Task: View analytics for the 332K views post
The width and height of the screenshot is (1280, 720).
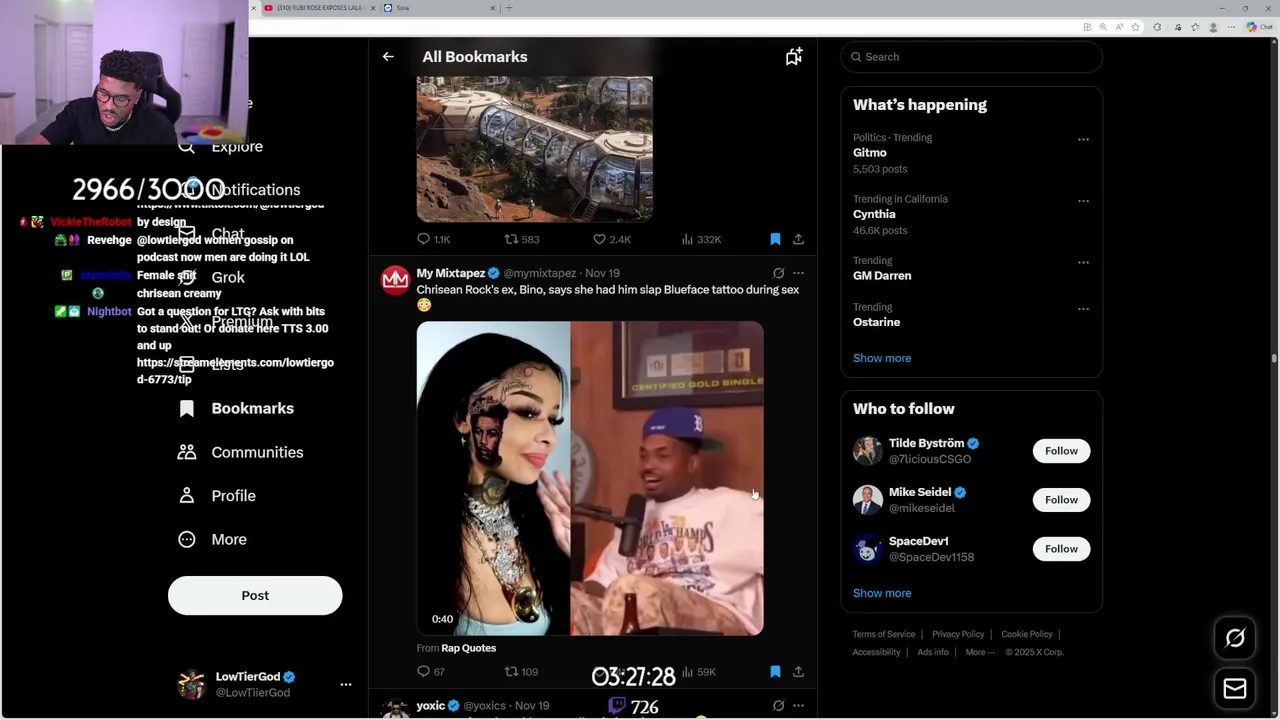Action: [x=701, y=239]
